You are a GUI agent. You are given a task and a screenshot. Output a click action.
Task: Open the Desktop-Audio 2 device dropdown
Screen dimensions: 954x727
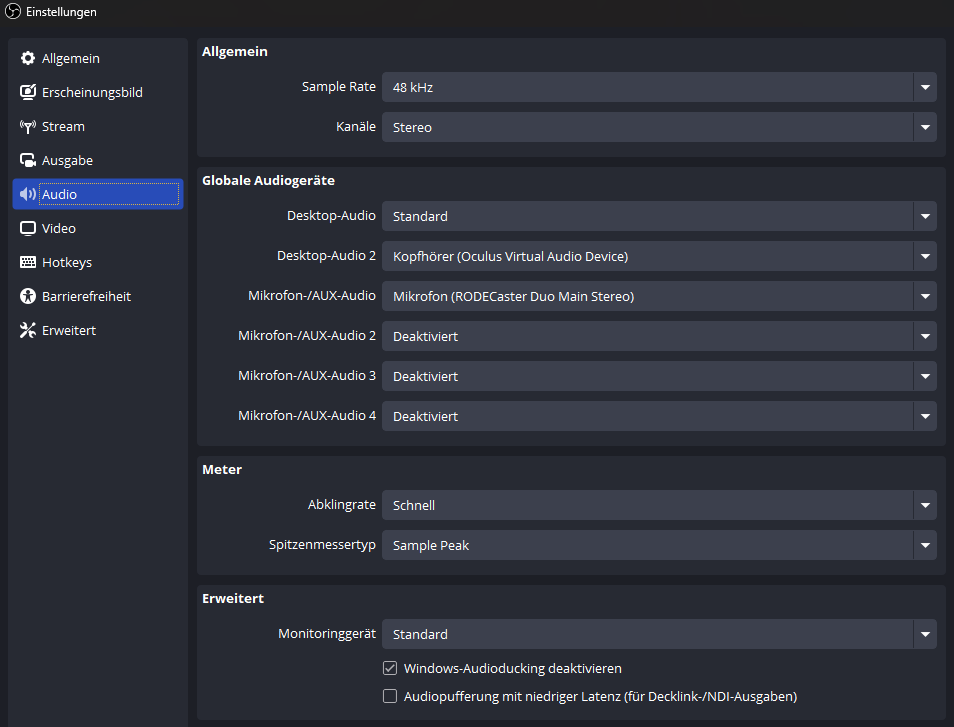[x=658, y=256]
